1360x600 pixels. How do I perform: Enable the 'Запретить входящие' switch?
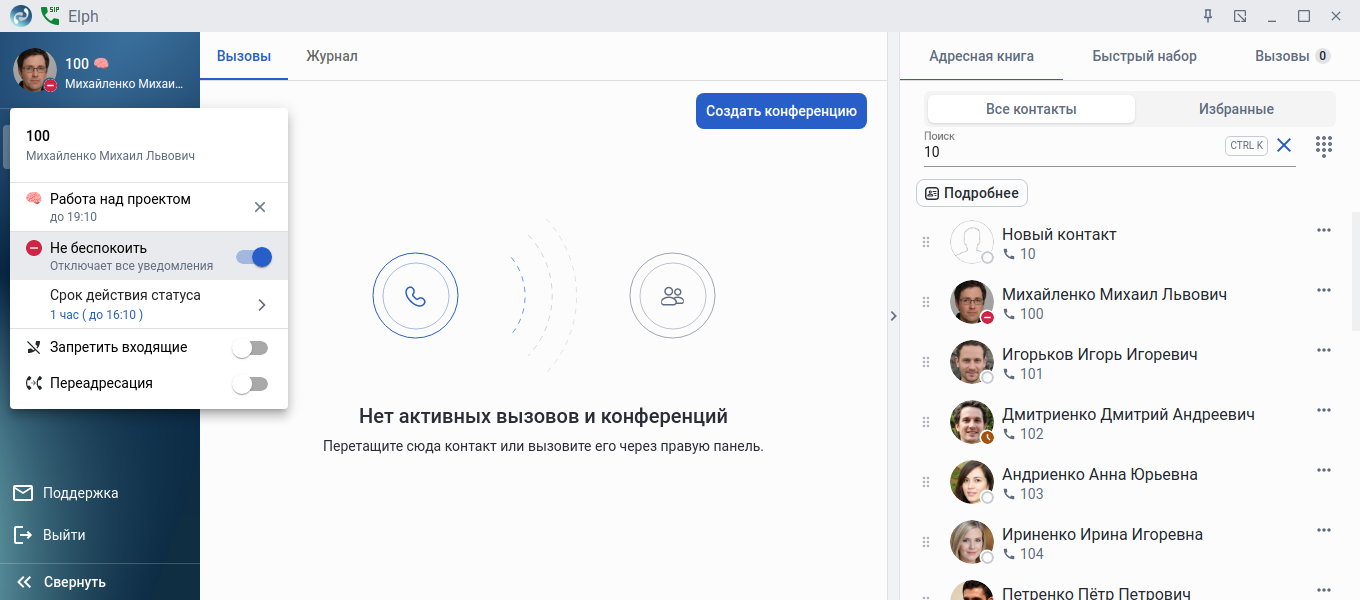[x=250, y=348]
